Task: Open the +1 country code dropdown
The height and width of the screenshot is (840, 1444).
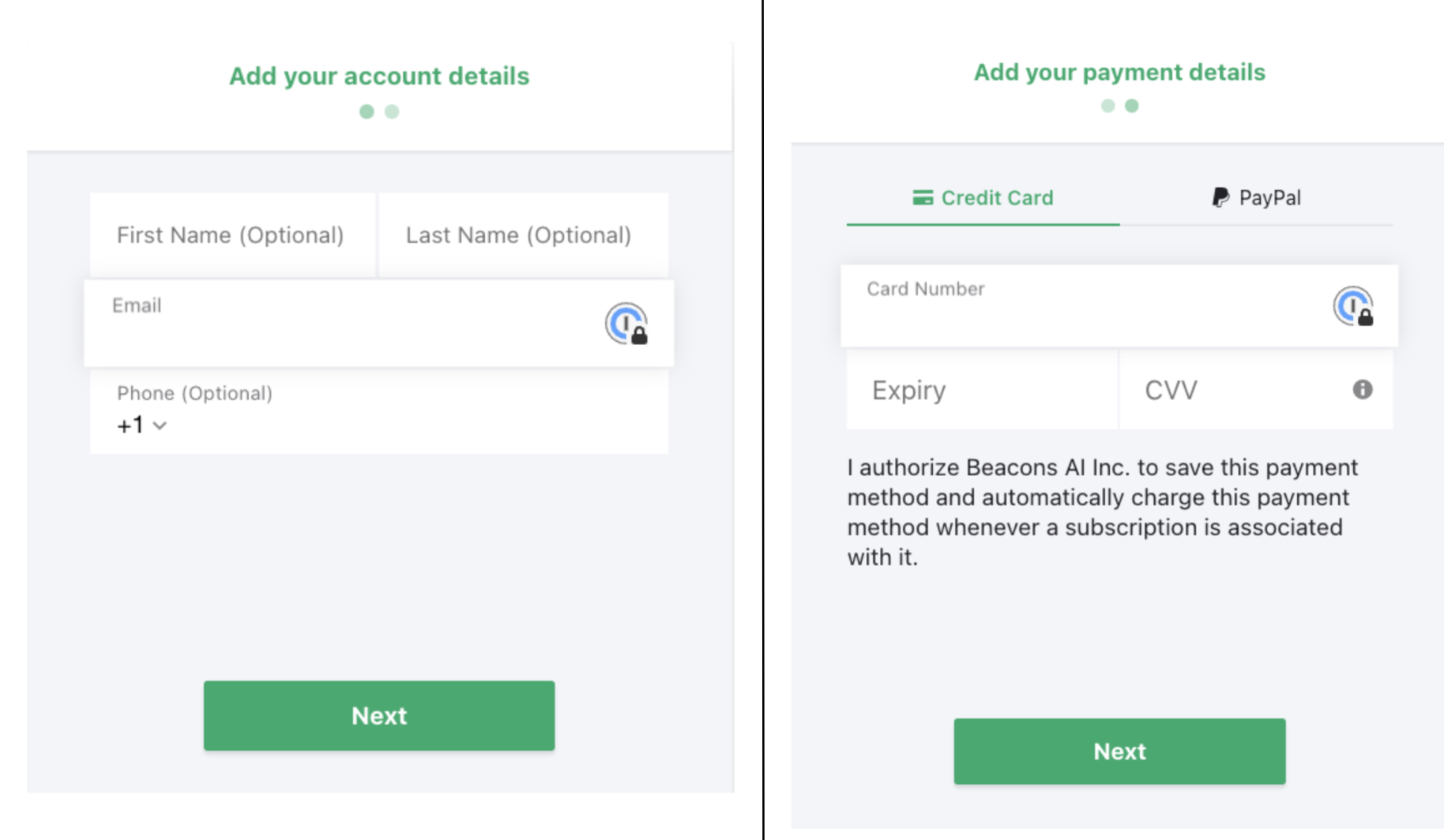Action: click(x=141, y=426)
